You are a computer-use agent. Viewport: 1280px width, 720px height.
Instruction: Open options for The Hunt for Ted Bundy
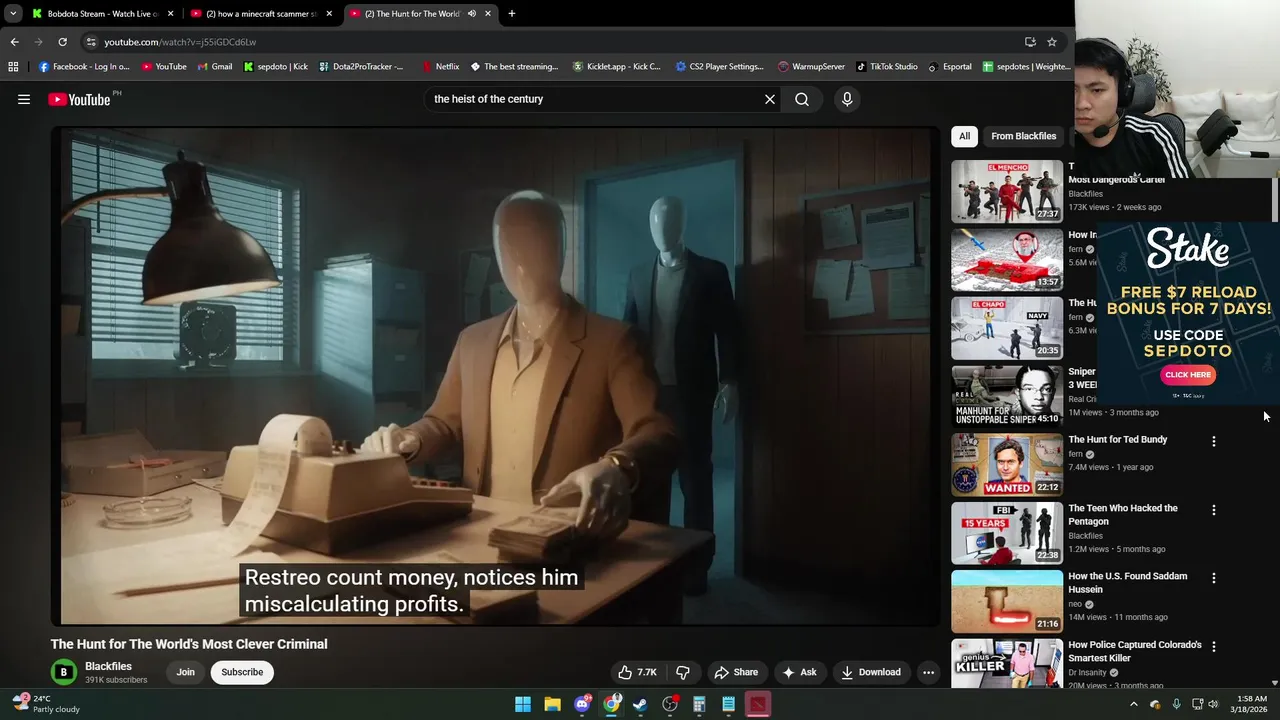pyautogui.click(x=1214, y=441)
